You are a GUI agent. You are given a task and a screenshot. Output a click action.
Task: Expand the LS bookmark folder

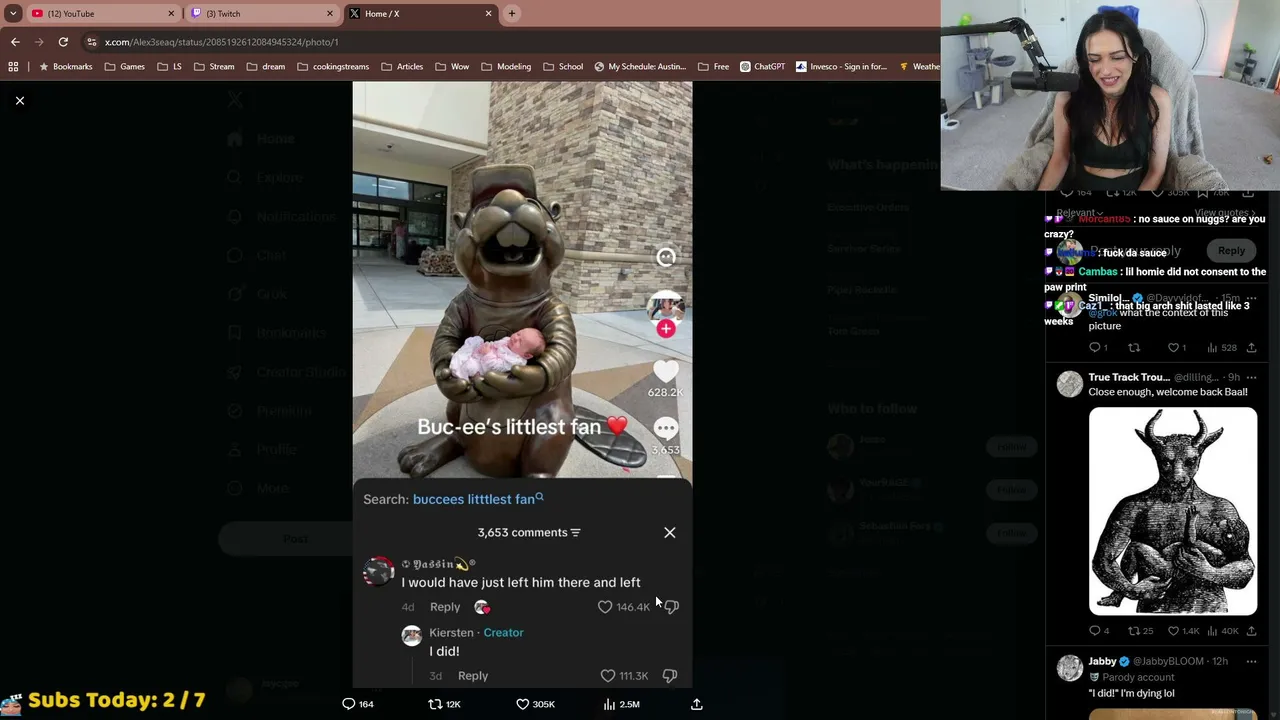coord(169,67)
